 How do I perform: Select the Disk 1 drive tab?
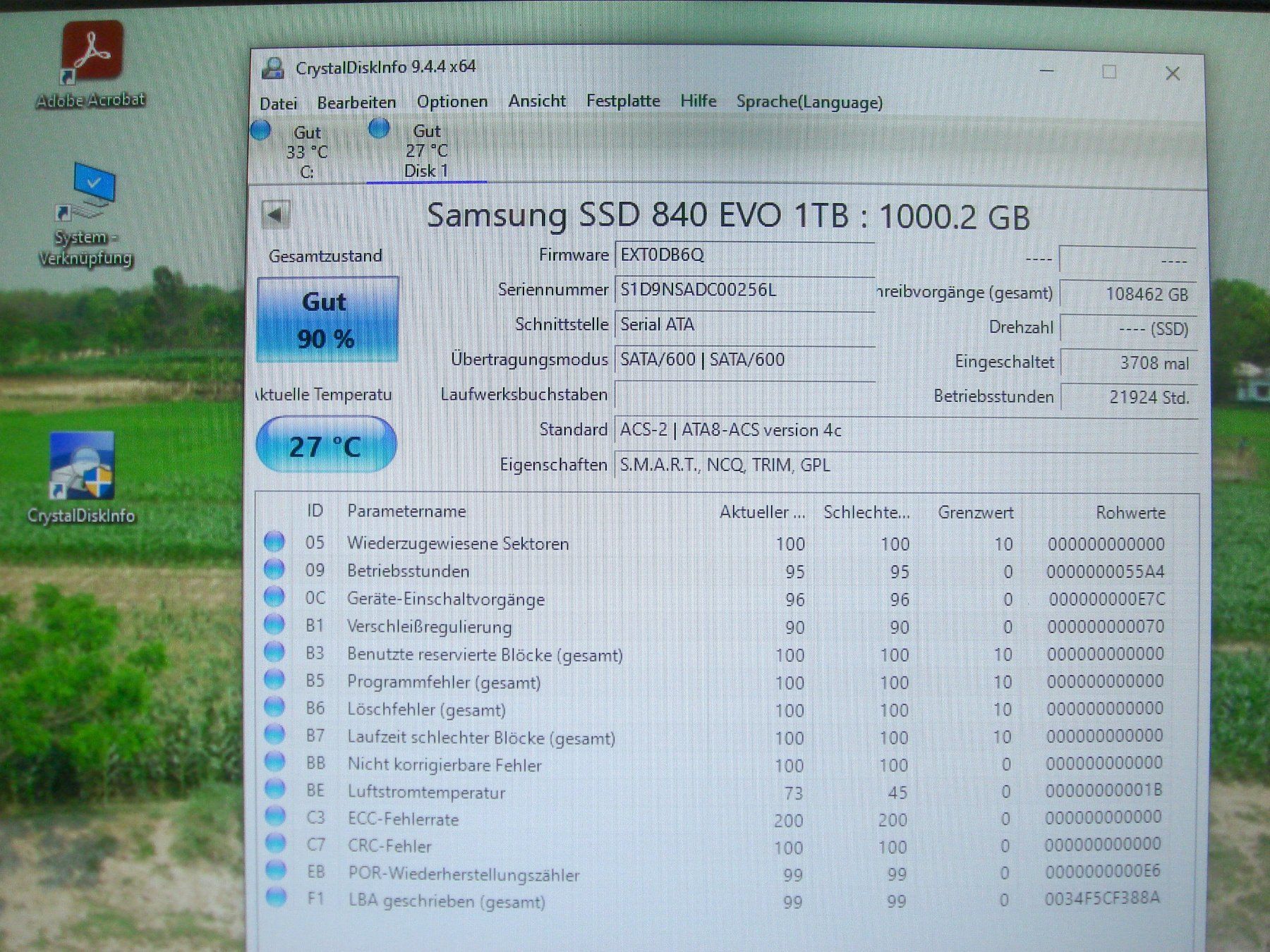coord(426,150)
